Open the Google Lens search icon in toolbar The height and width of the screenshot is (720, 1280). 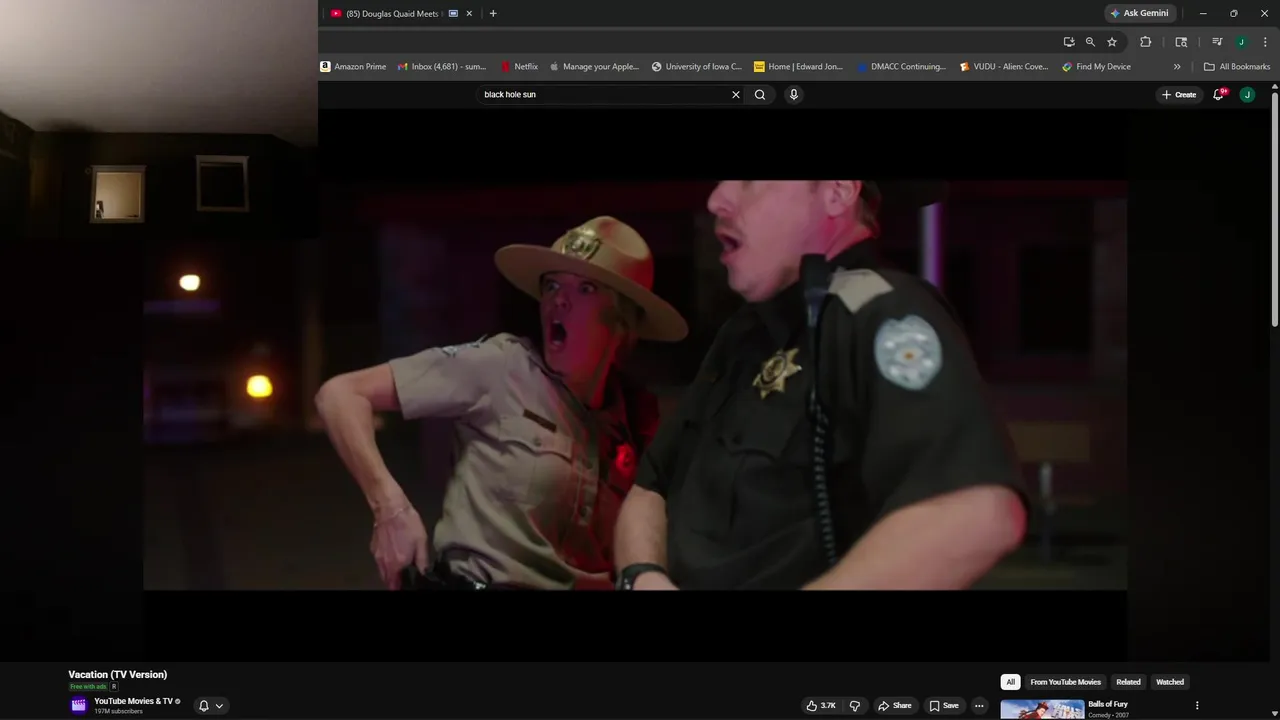pos(1181,42)
